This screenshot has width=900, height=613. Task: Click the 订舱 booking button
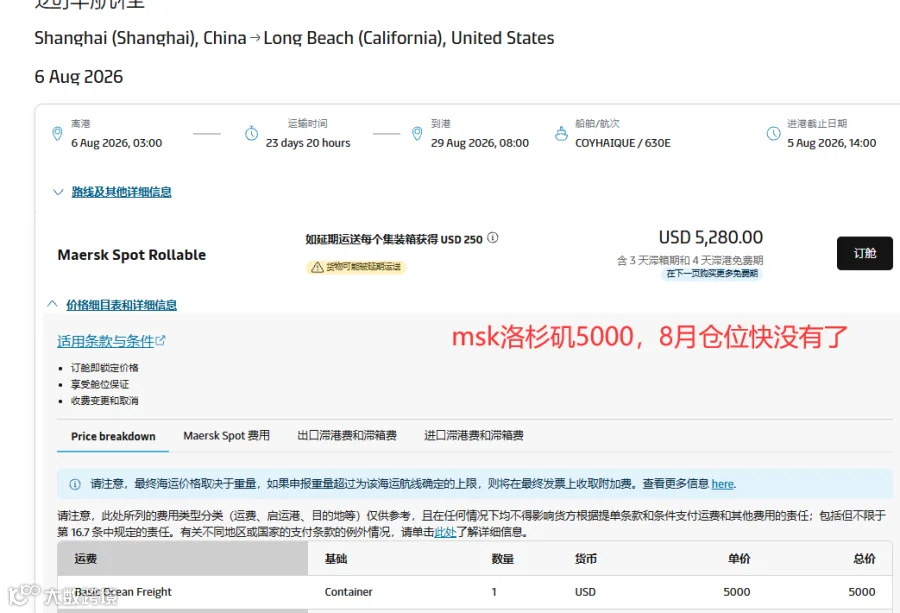[x=864, y=253]
